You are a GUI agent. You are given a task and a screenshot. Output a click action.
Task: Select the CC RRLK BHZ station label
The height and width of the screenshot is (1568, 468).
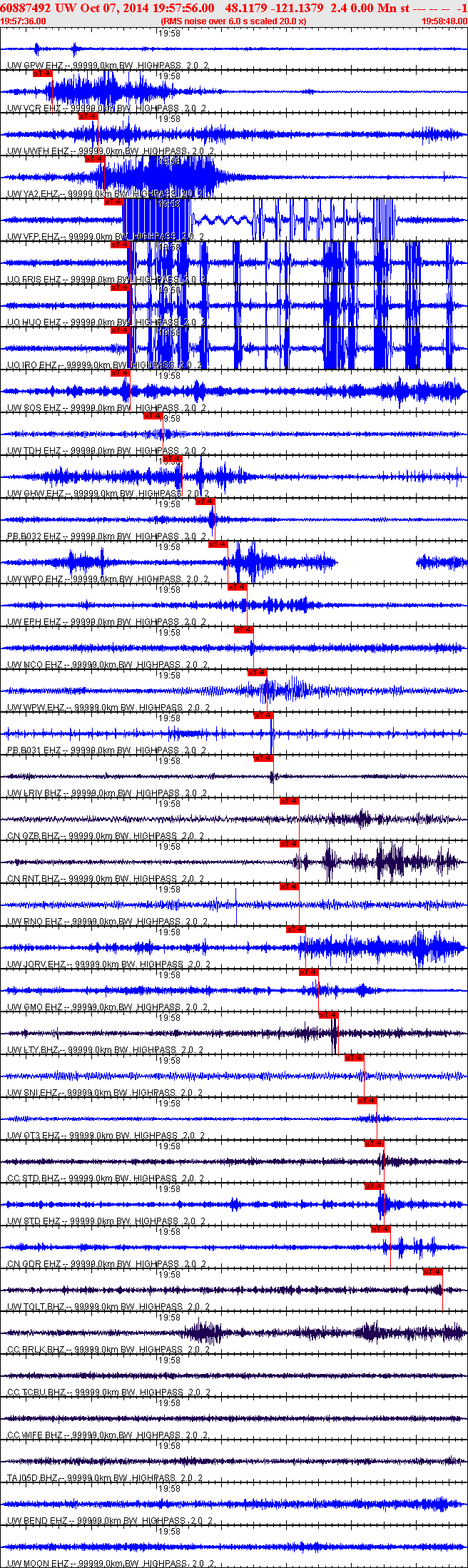[x=108, y=1350]
